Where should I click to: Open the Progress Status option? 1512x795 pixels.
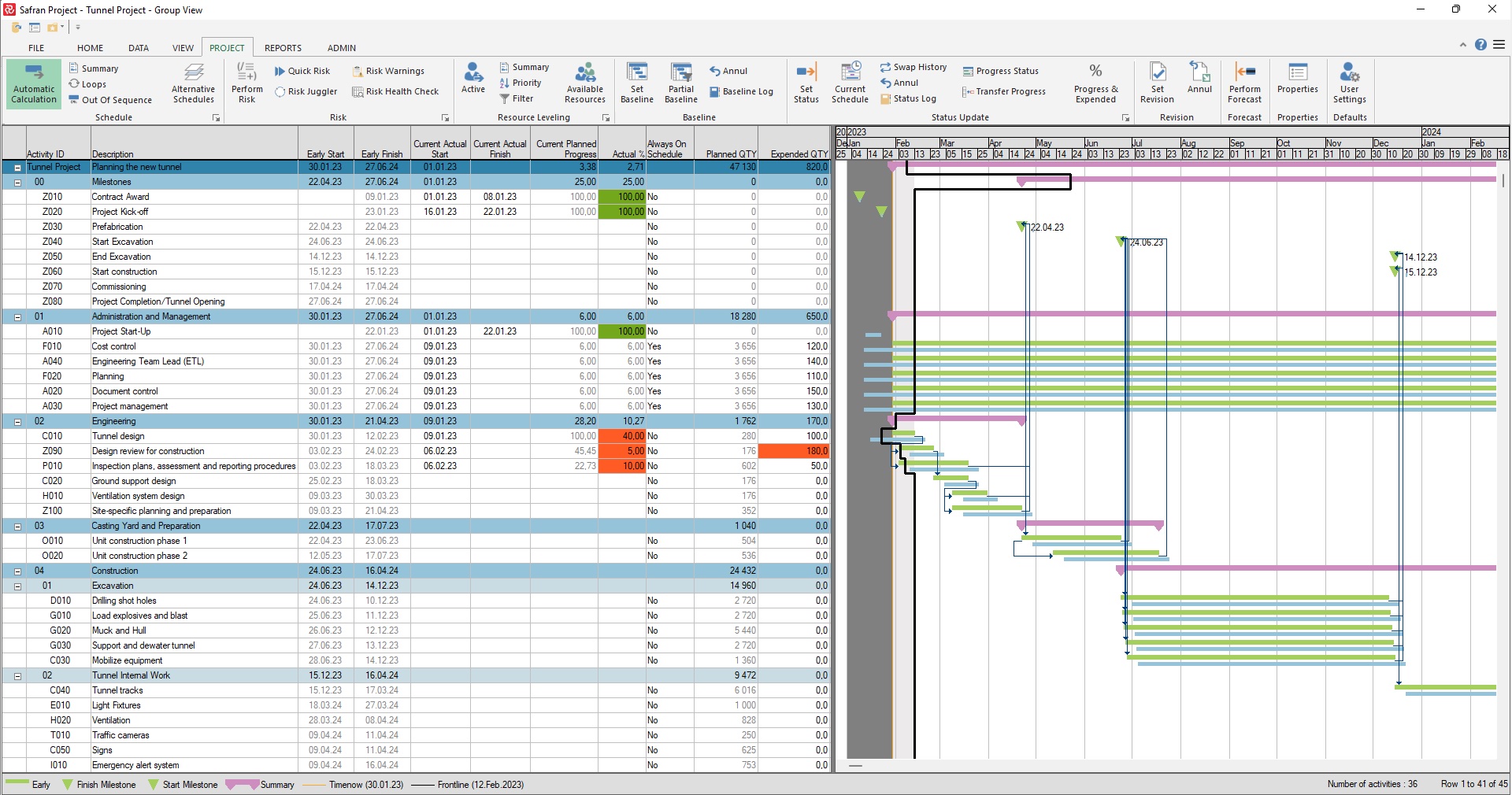click(x=1001, y=71)
